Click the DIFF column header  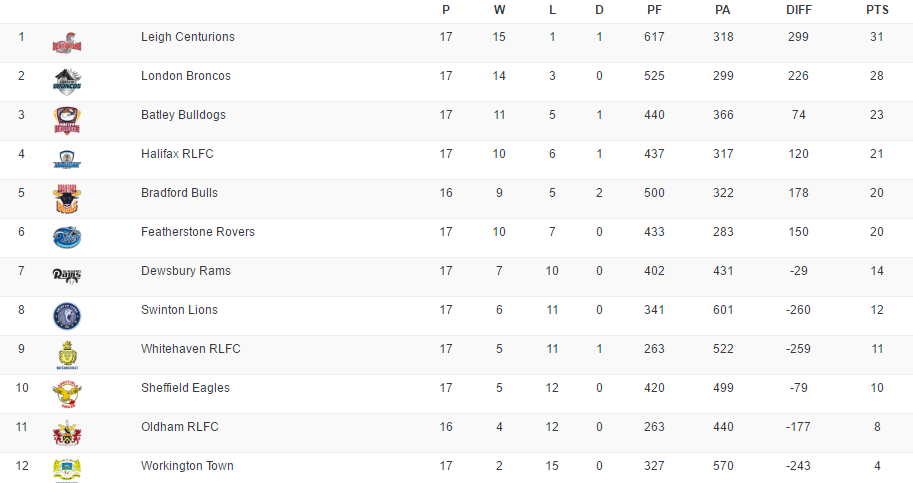(800, 10)
